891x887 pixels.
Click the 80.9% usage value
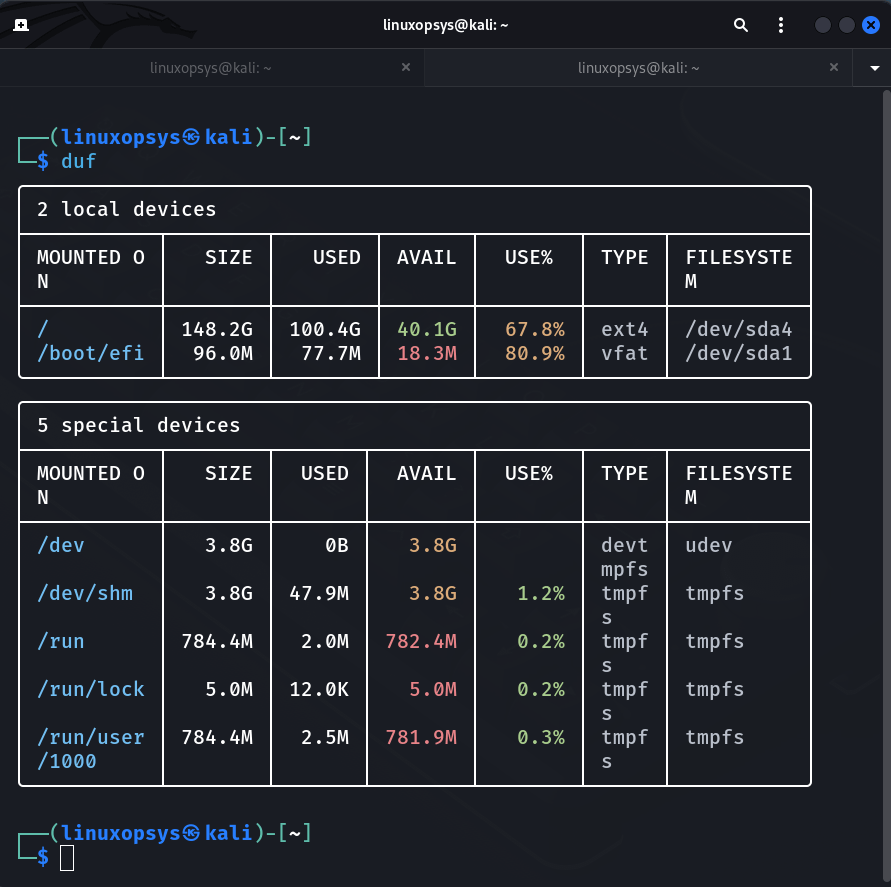534,353
